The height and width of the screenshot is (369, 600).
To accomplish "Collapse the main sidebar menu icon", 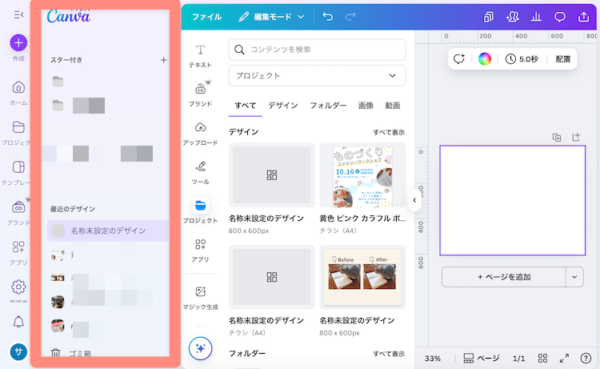I will (18, 15).
